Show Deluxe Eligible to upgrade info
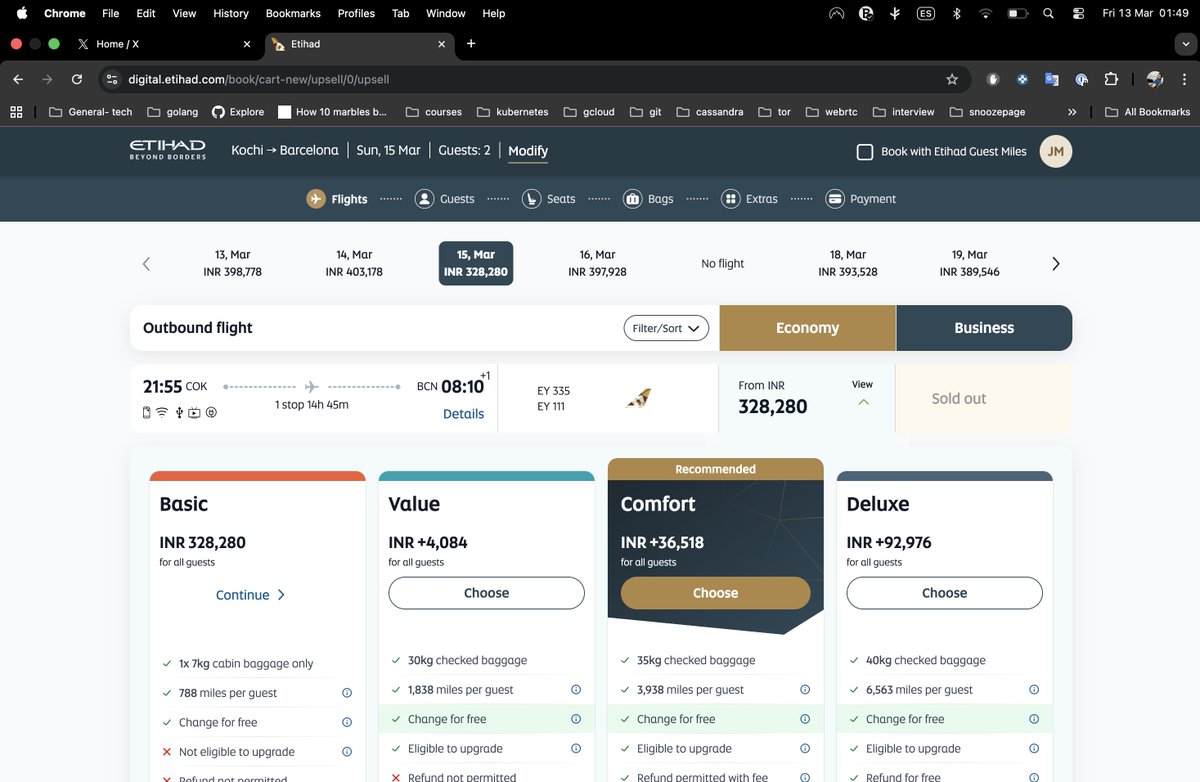 (x=1034, y=748)
